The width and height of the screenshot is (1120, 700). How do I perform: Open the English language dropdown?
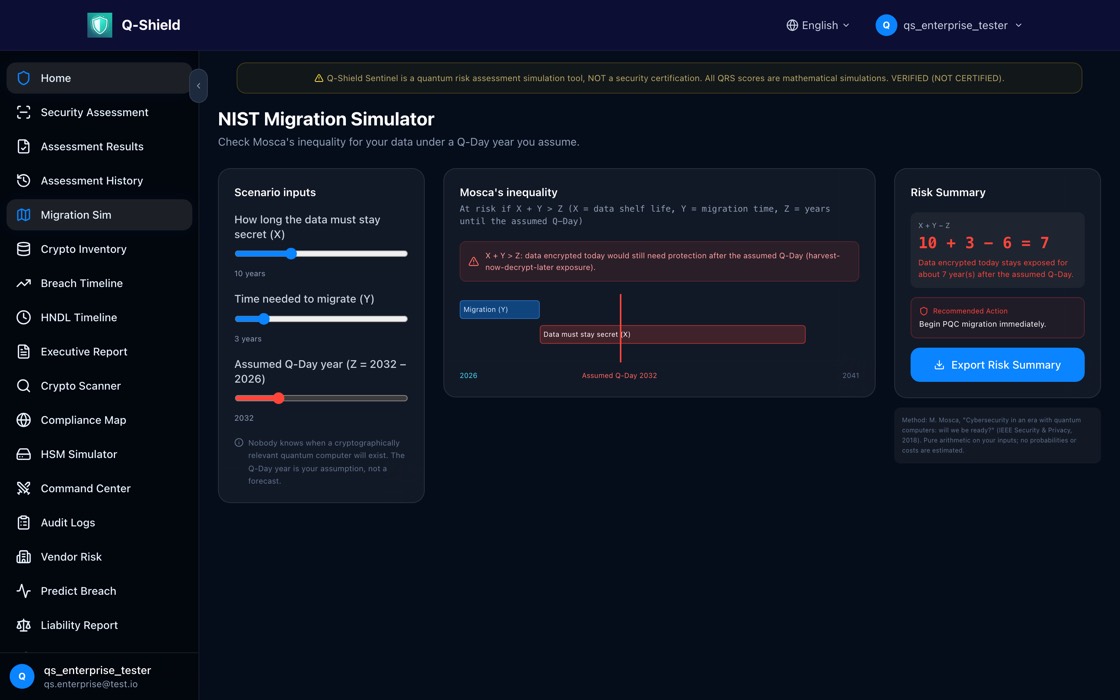point(818,25)
